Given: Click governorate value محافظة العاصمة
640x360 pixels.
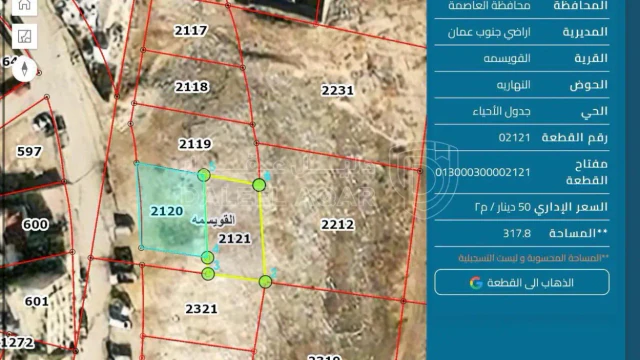Looking at the screenshot, I should pyautogui.click(x=489, y=6).
